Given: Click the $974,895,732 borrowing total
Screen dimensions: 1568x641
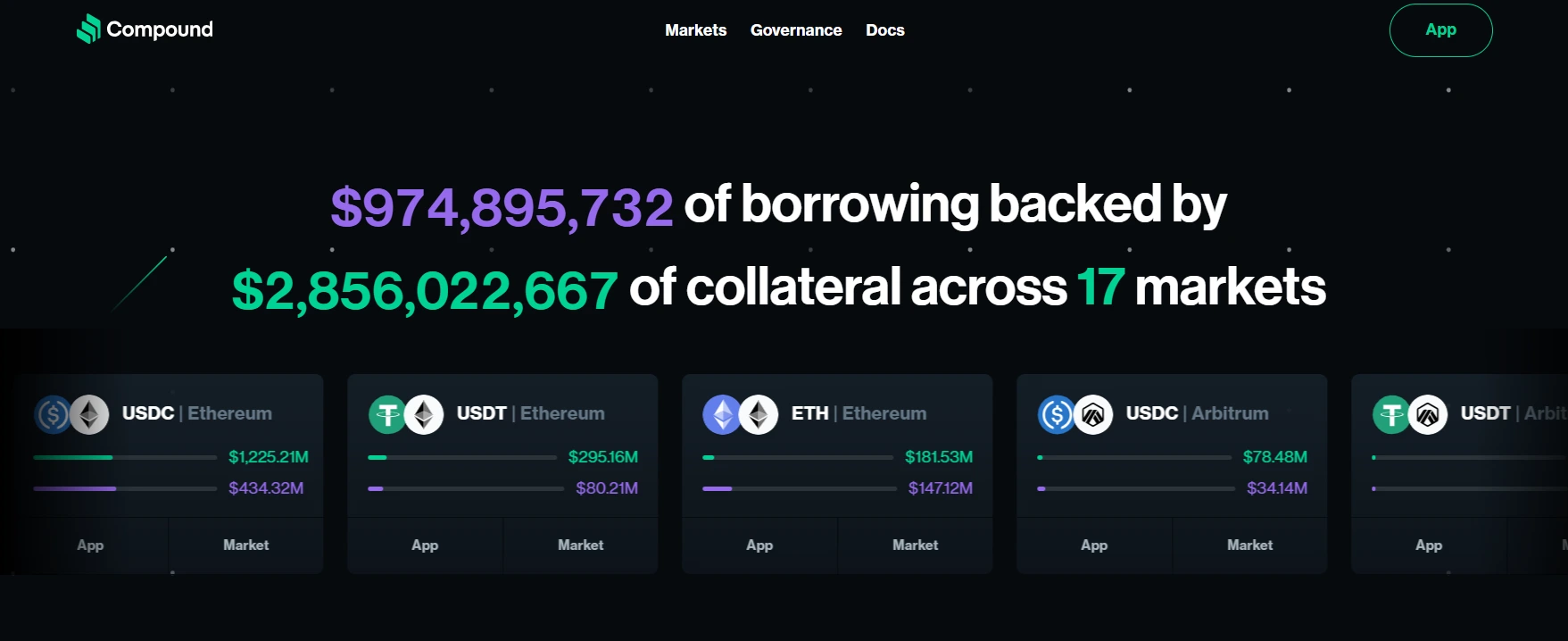Looking at the screenshot, I should point(502,207).
